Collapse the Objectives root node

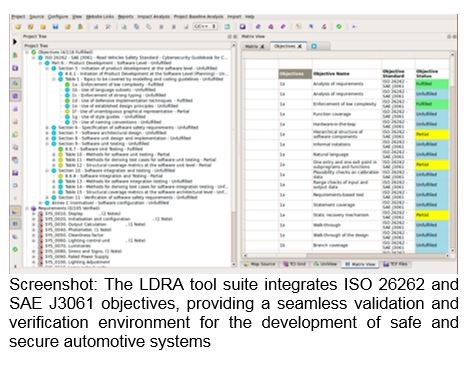click(x=27, y=52)
